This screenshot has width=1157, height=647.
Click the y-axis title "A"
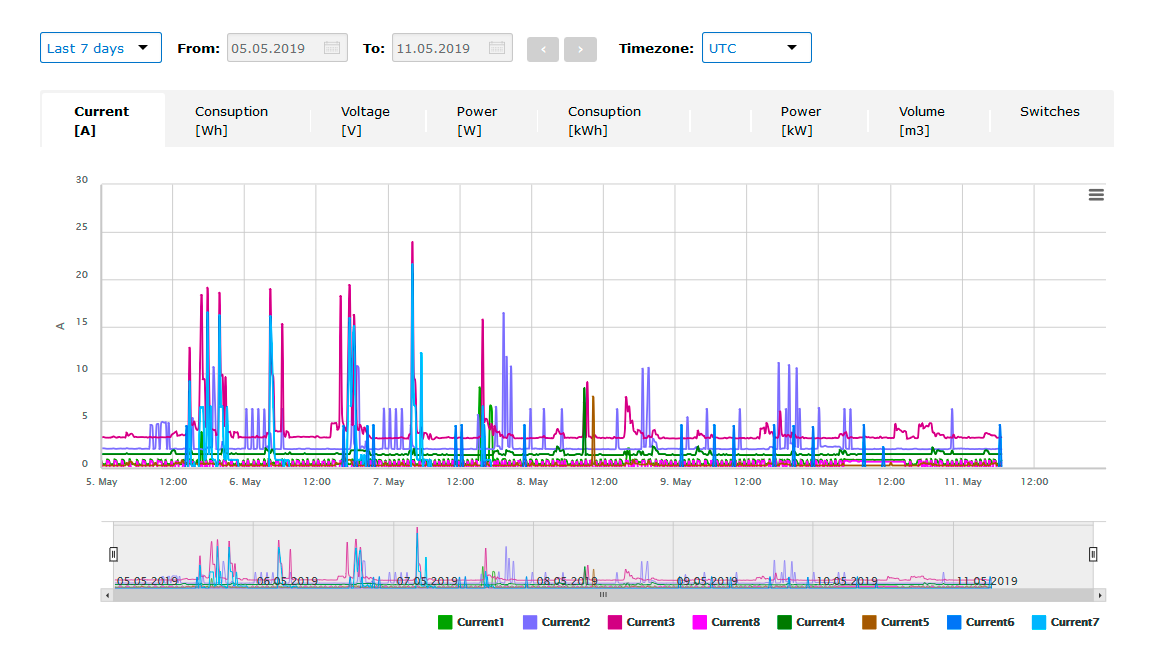pyautogui.click(x=61, y=325)
